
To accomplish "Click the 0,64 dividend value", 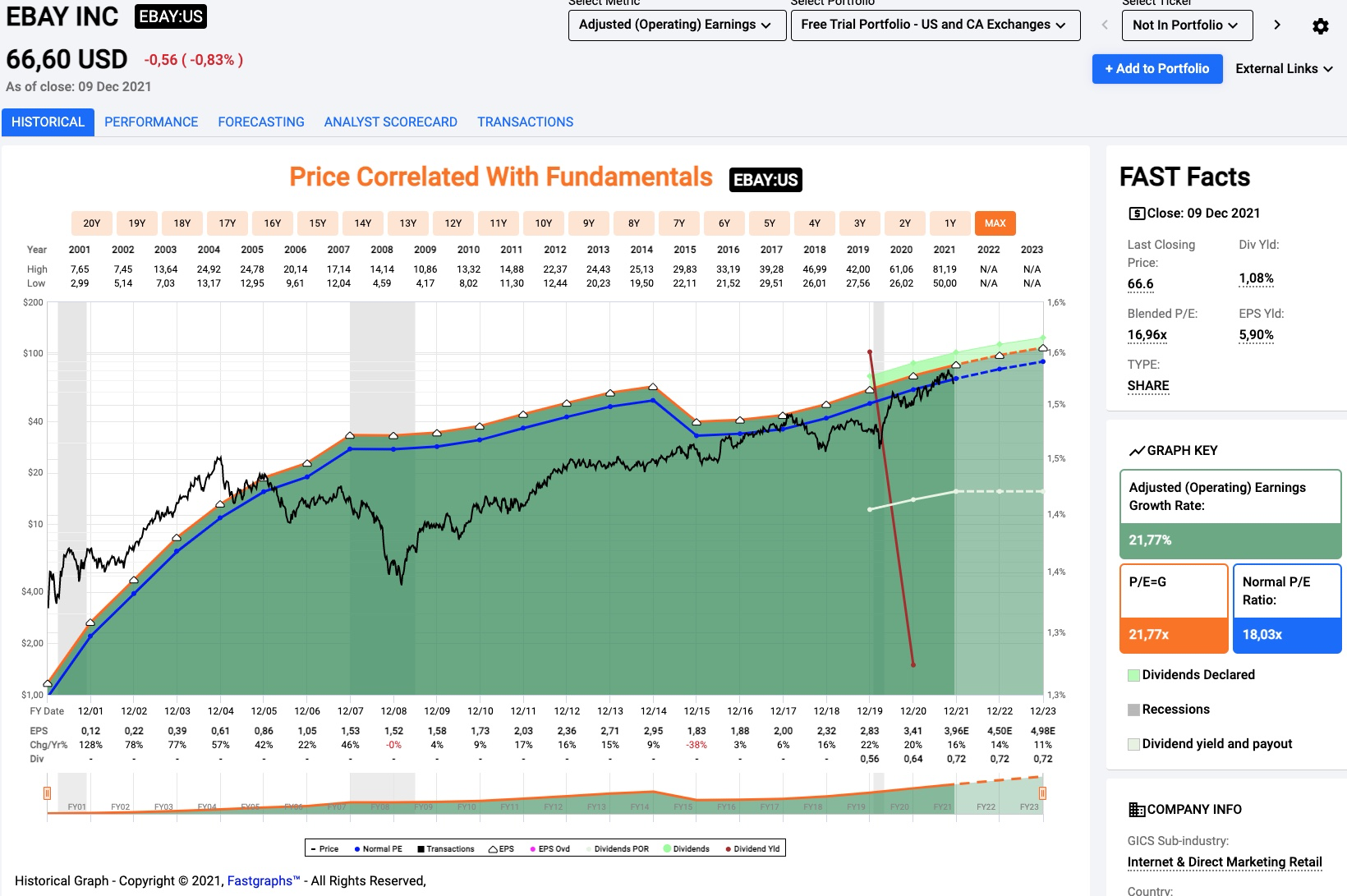I will 913,759.
